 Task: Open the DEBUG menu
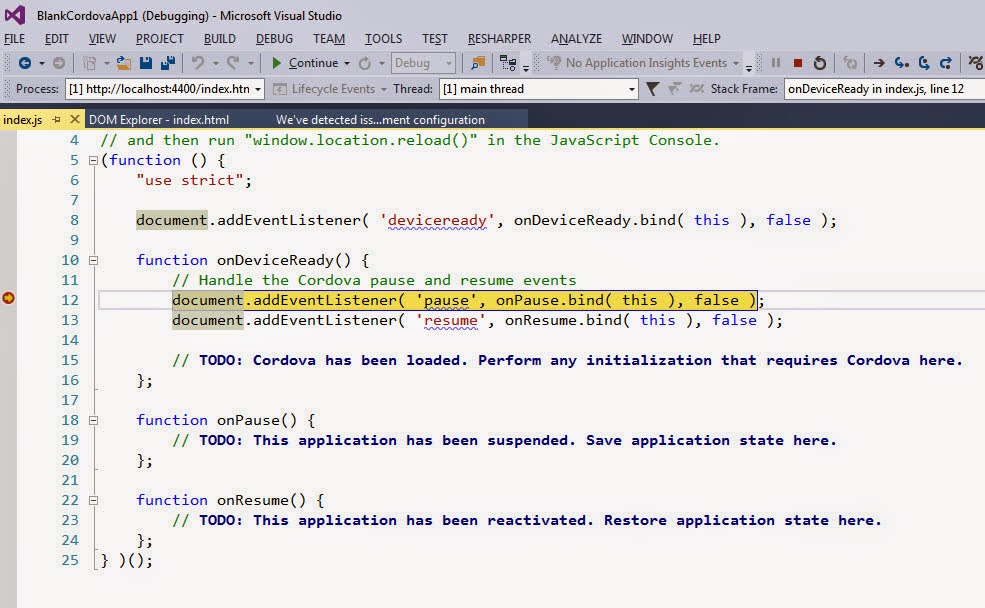coord(274,39)
